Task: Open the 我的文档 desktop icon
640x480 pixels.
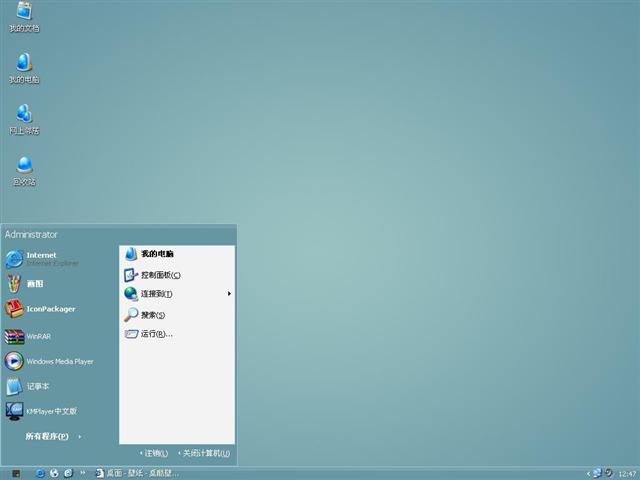Action: 24,17
